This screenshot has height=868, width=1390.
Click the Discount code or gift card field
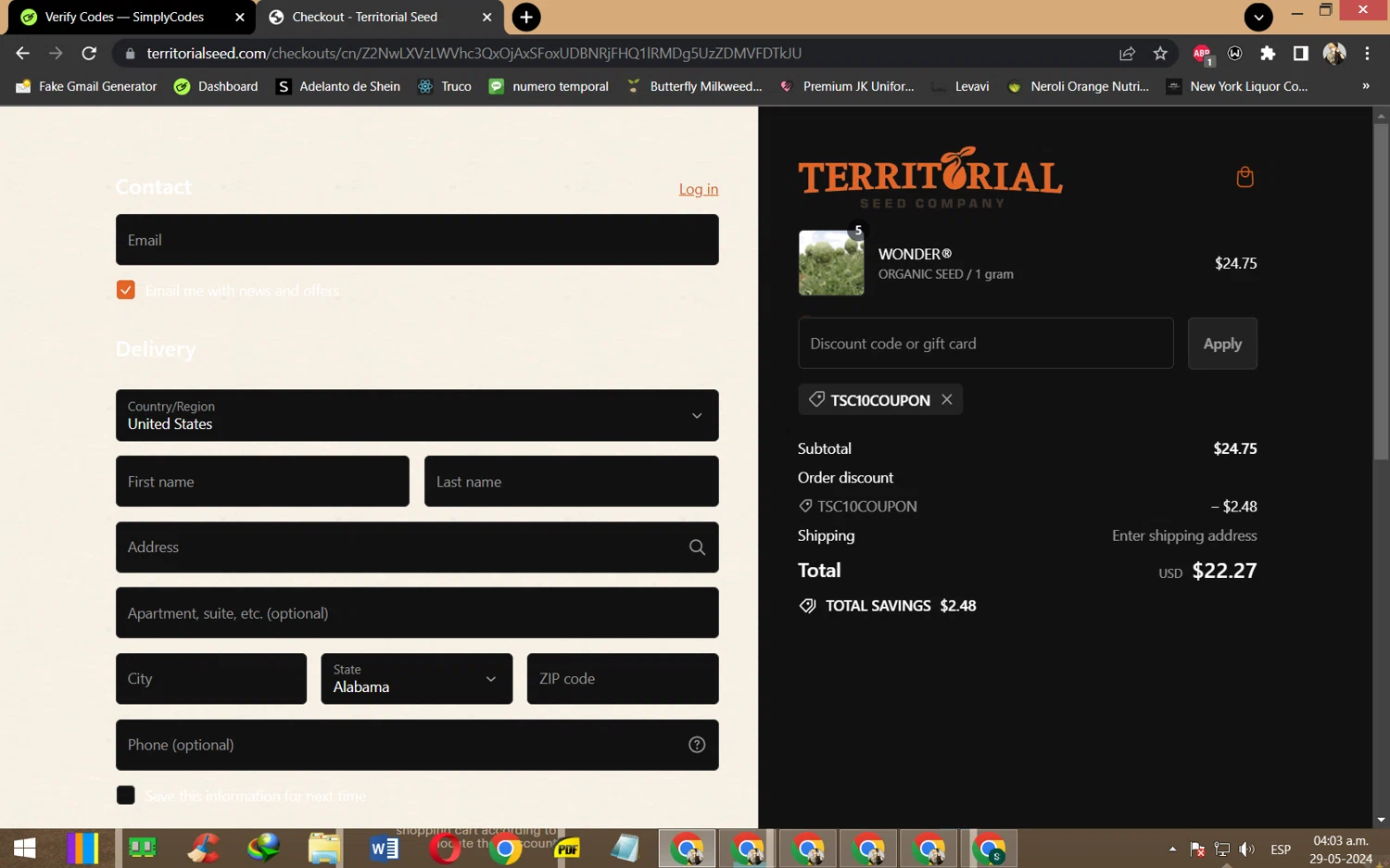(986, 344)
